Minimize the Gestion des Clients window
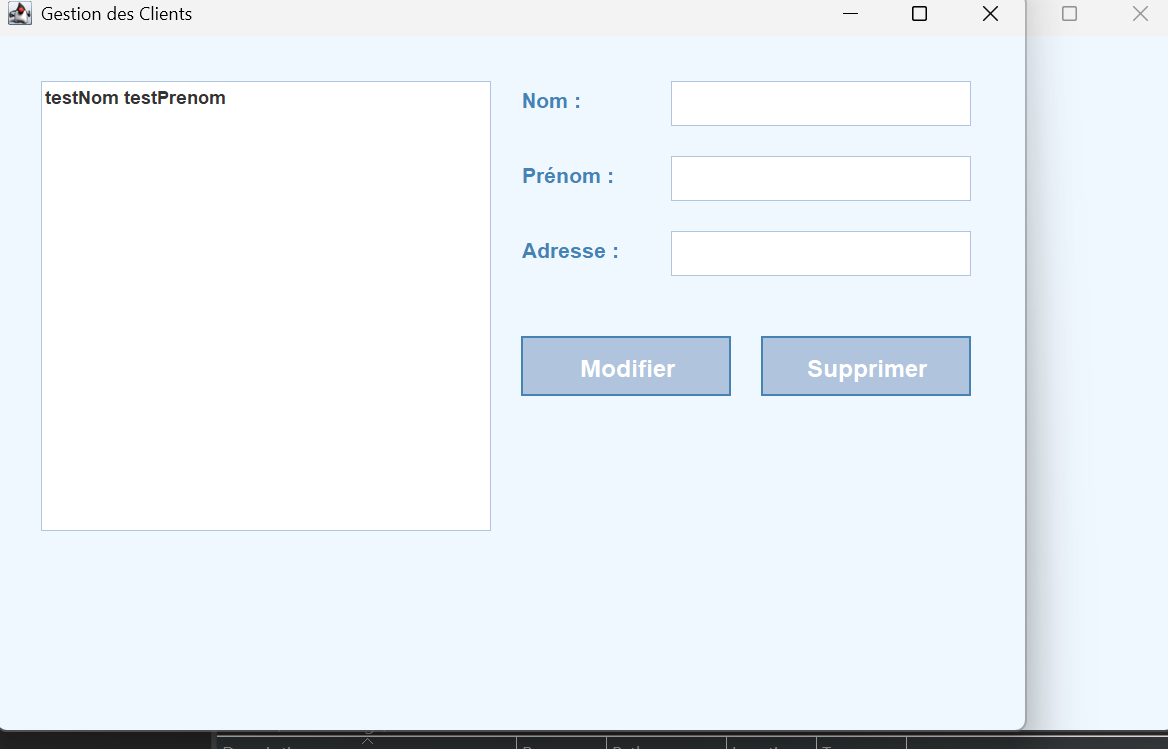This screenshot has height=749, width=1168. pyautogui.click(x=851, y=14)
